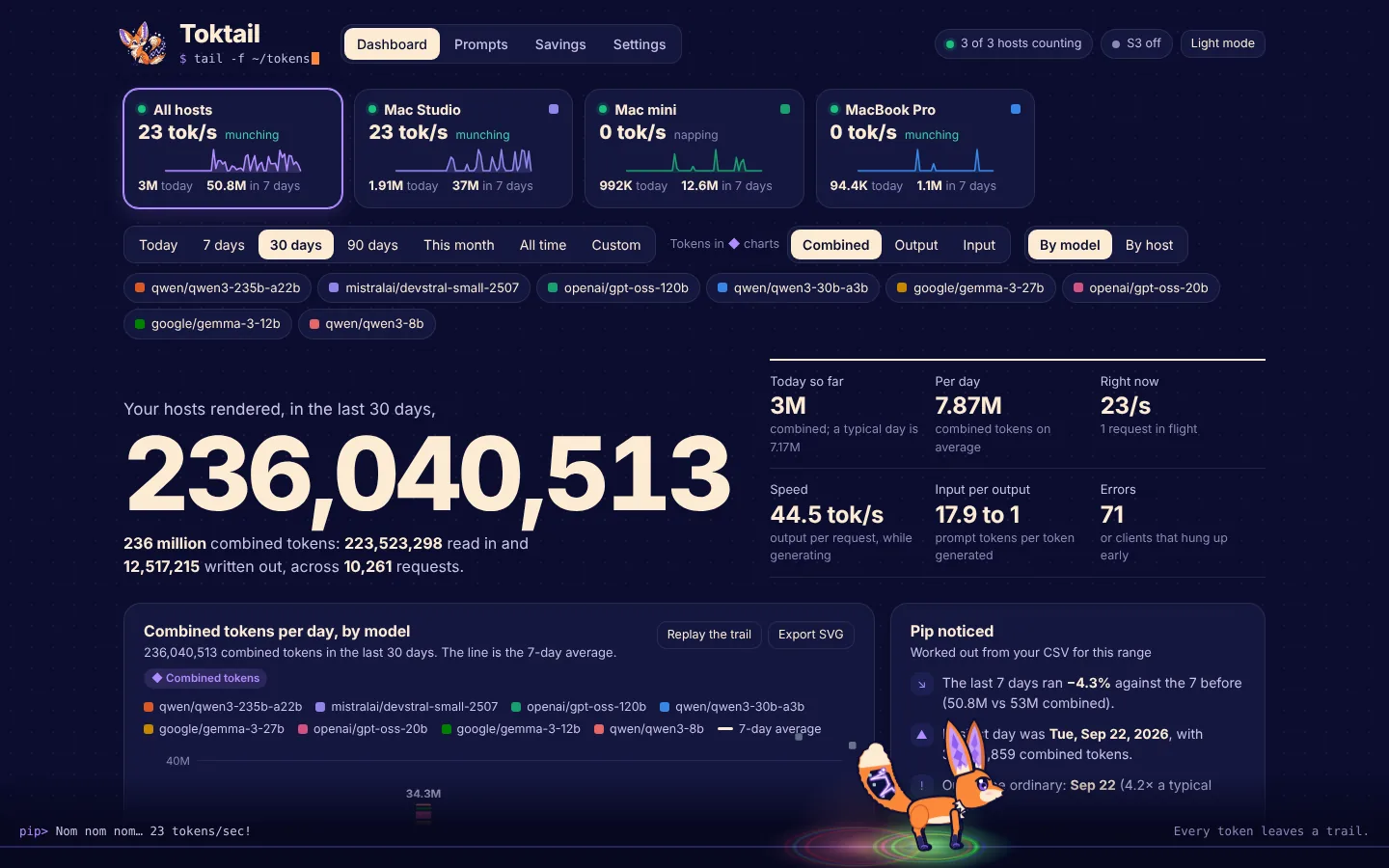Toggle the qwen/qwen3-235b-a22b model chip
This screenshot has width=1389, height=868.
pyautogui.click(x=218, y=287)
